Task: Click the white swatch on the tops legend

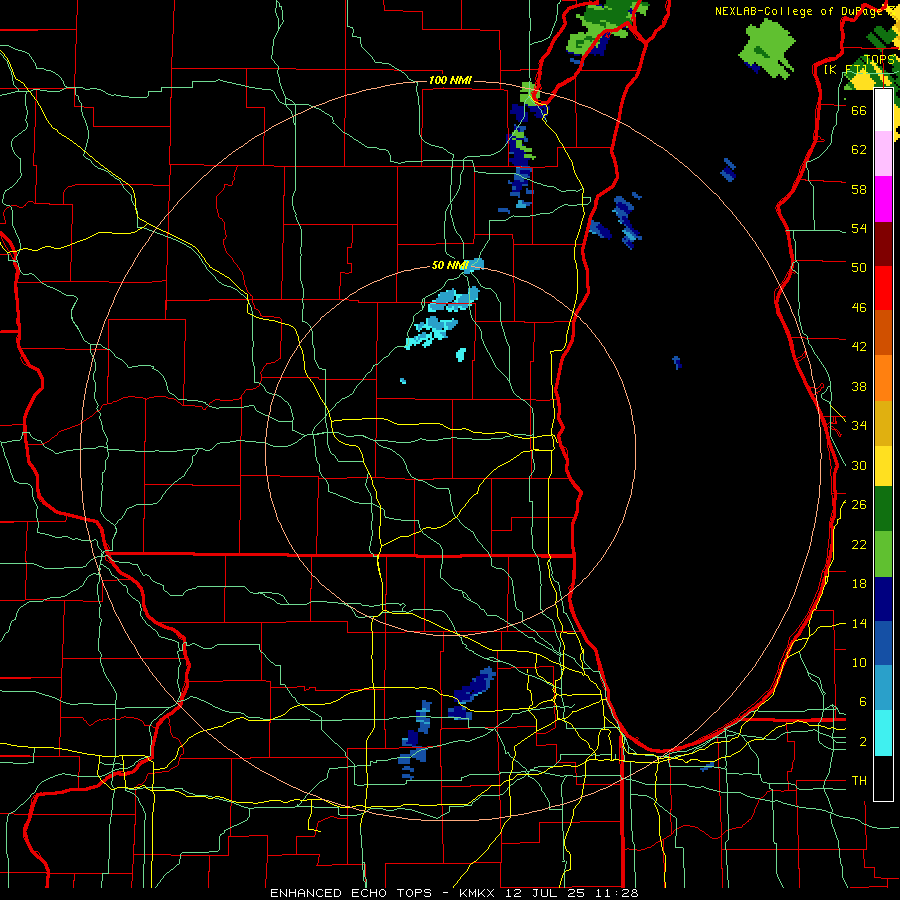Action: (883, 110)
